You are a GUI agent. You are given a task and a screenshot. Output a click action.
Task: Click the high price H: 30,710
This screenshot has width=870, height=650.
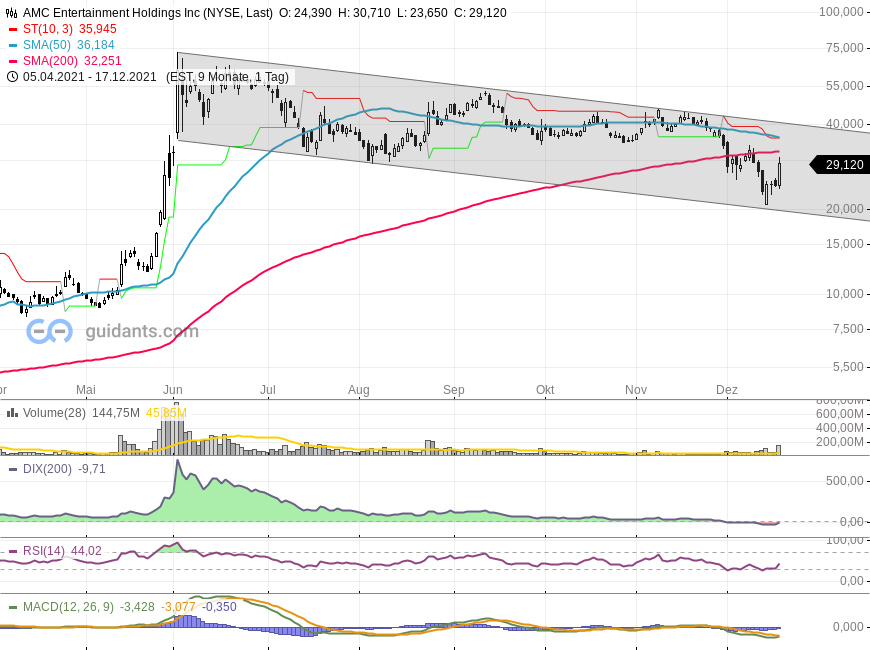pos(365,13)
